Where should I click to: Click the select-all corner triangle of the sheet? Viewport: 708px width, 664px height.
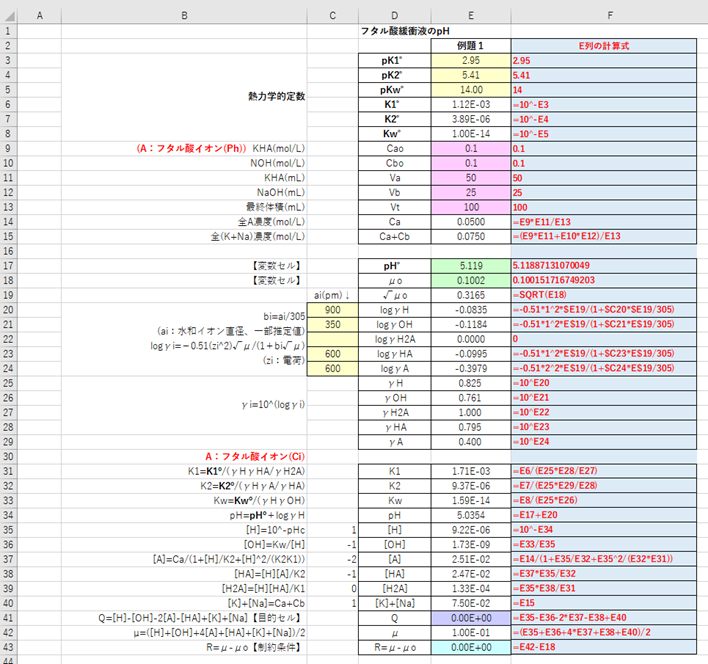pos(9,16)
